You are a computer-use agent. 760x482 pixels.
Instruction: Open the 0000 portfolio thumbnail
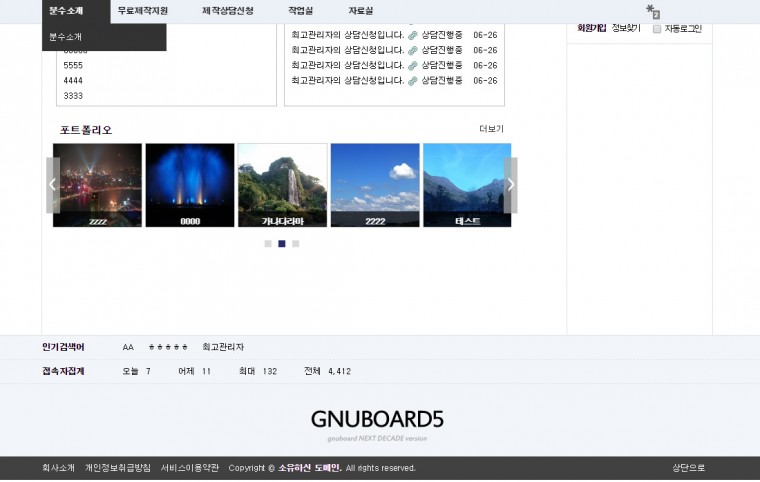coord(190,185)
